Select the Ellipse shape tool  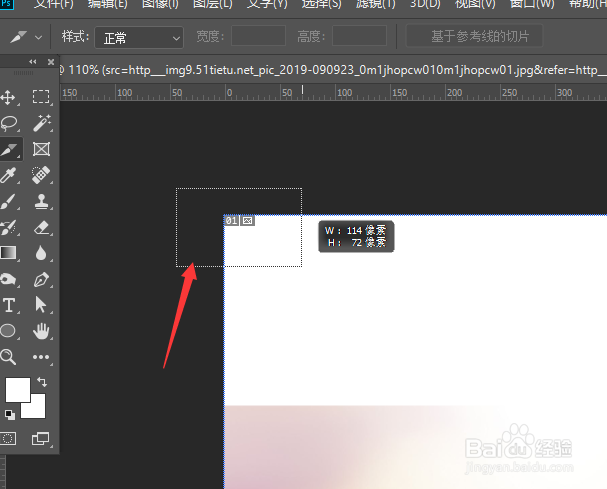point(8,331)
